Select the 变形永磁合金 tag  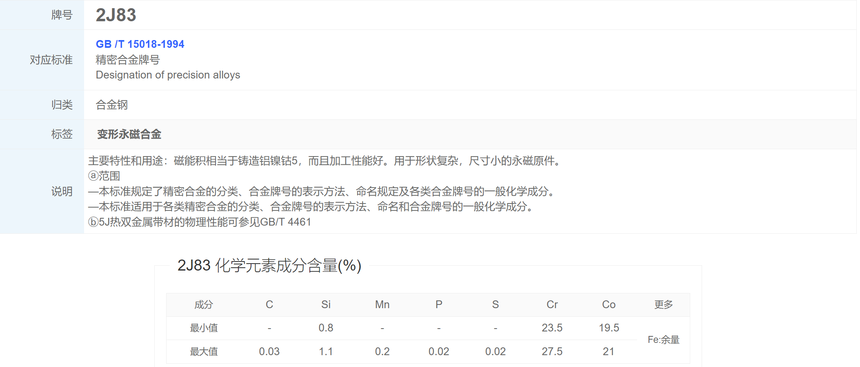129,134
